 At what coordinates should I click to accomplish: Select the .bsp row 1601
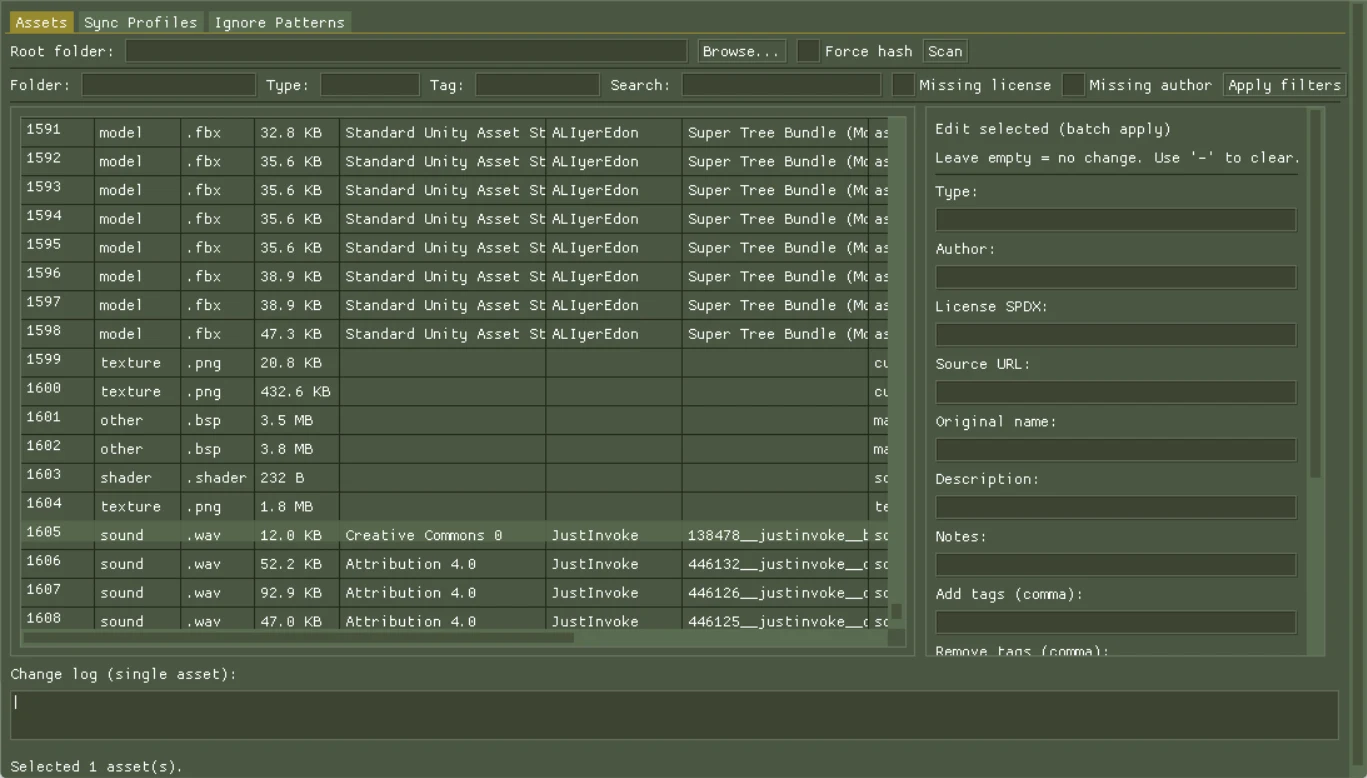[455, 420]
